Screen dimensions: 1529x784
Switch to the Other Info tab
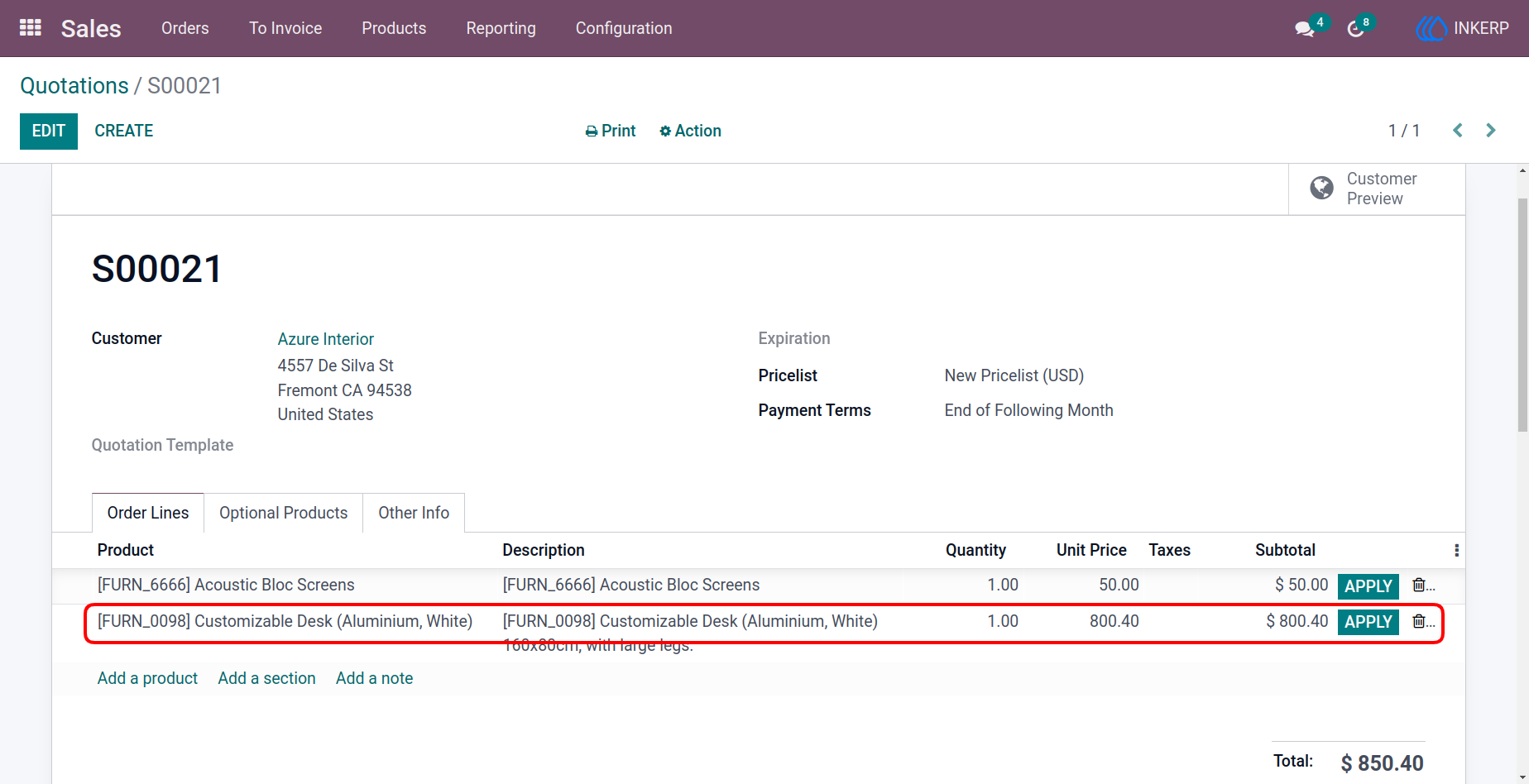click(x=414, y=513)
